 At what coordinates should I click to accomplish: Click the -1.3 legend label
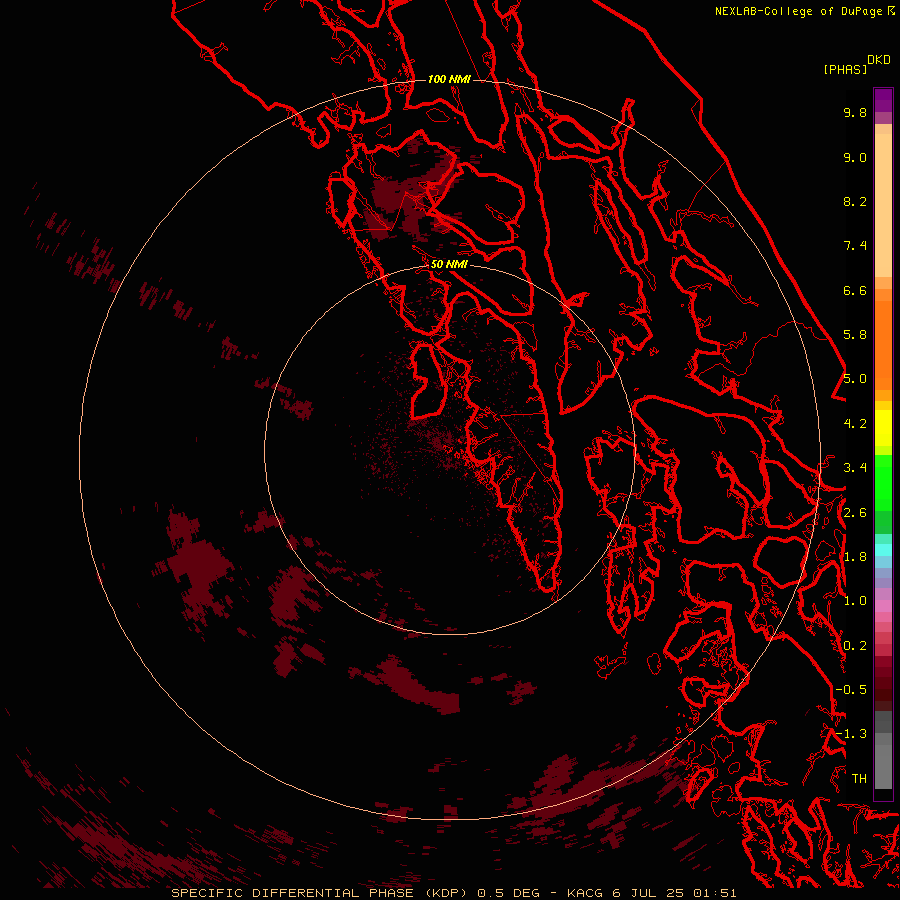(x=851, y=734)
